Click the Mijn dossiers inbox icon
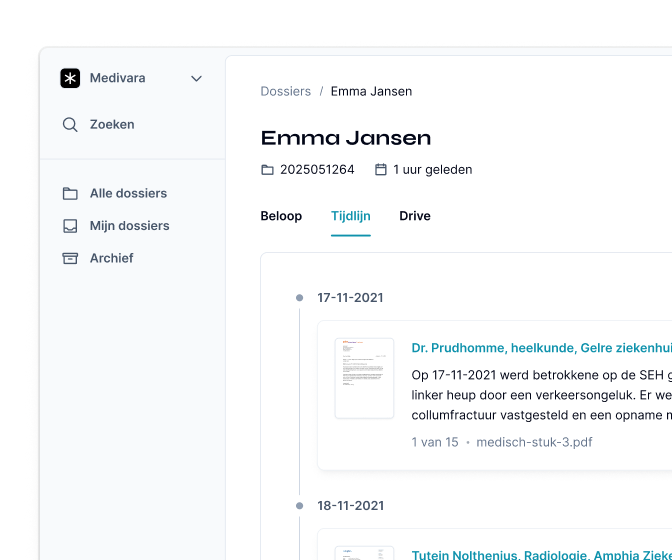 point(70,226)
